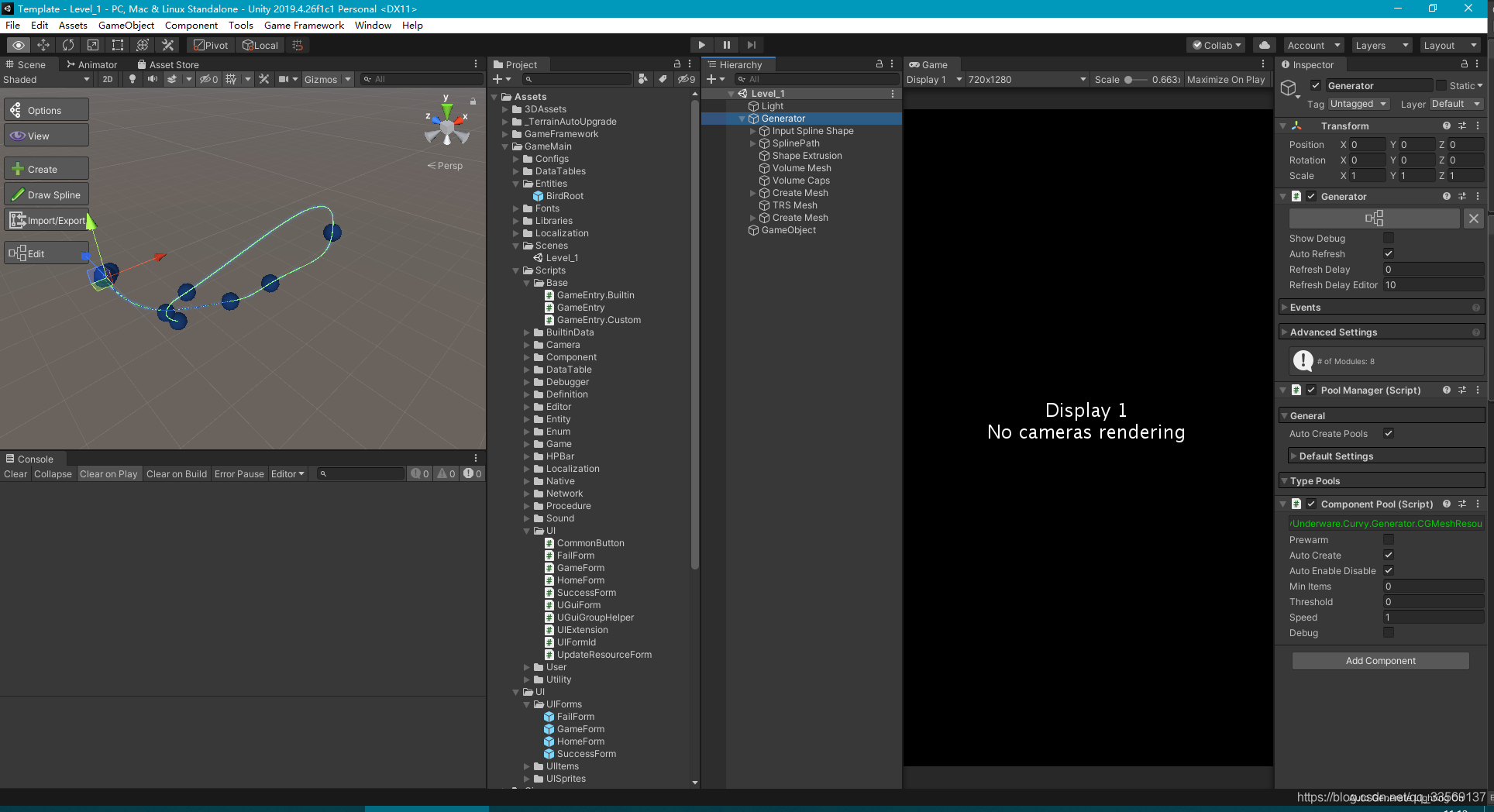Click the Curvy Options button
1494x812 pixels.
point(46,110)
